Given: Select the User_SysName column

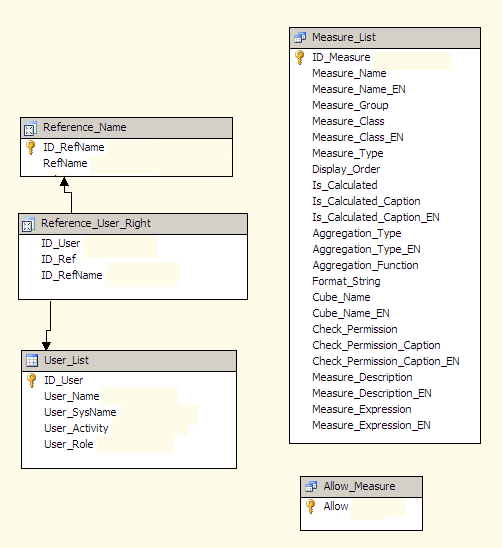Looking at the screenshot, I should pos(129,412).
